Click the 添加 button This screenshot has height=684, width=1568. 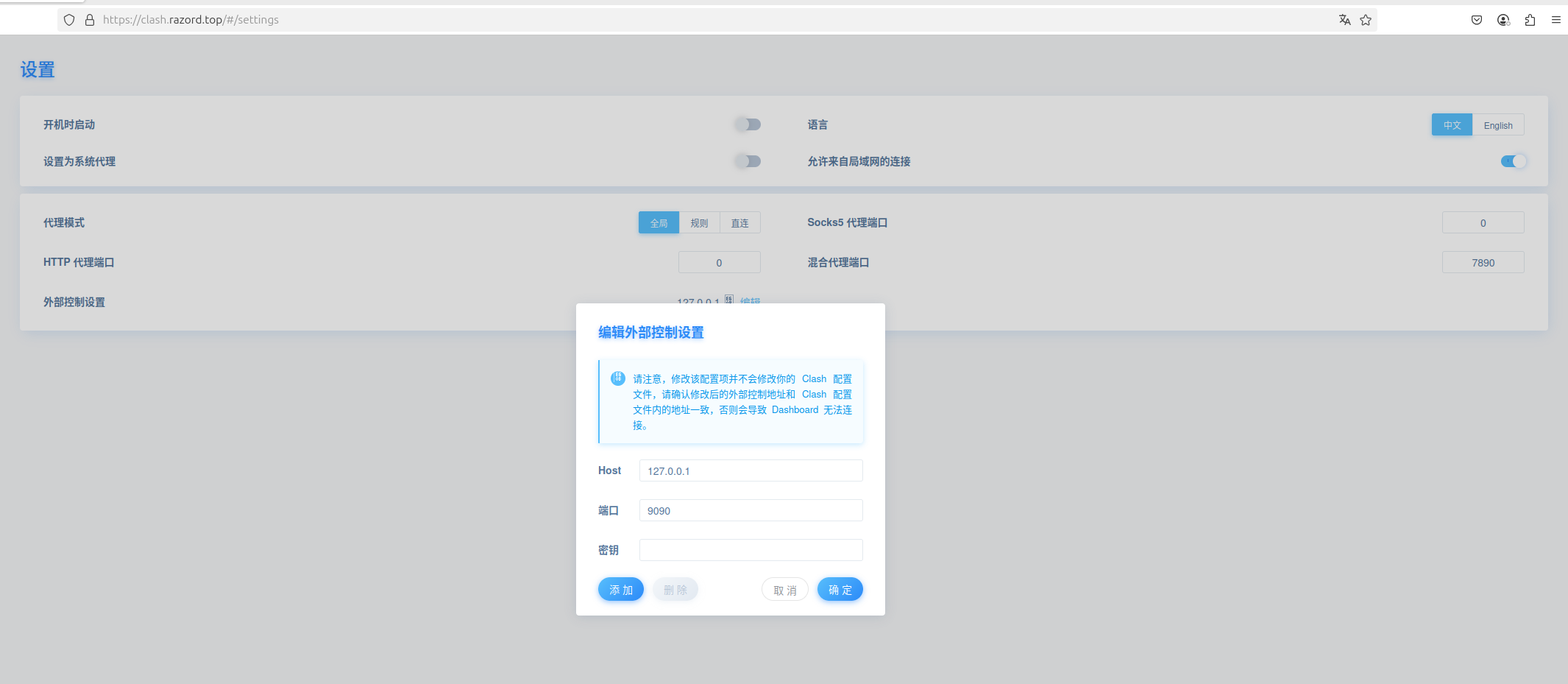pyautogui.click(x=621, y=590)
